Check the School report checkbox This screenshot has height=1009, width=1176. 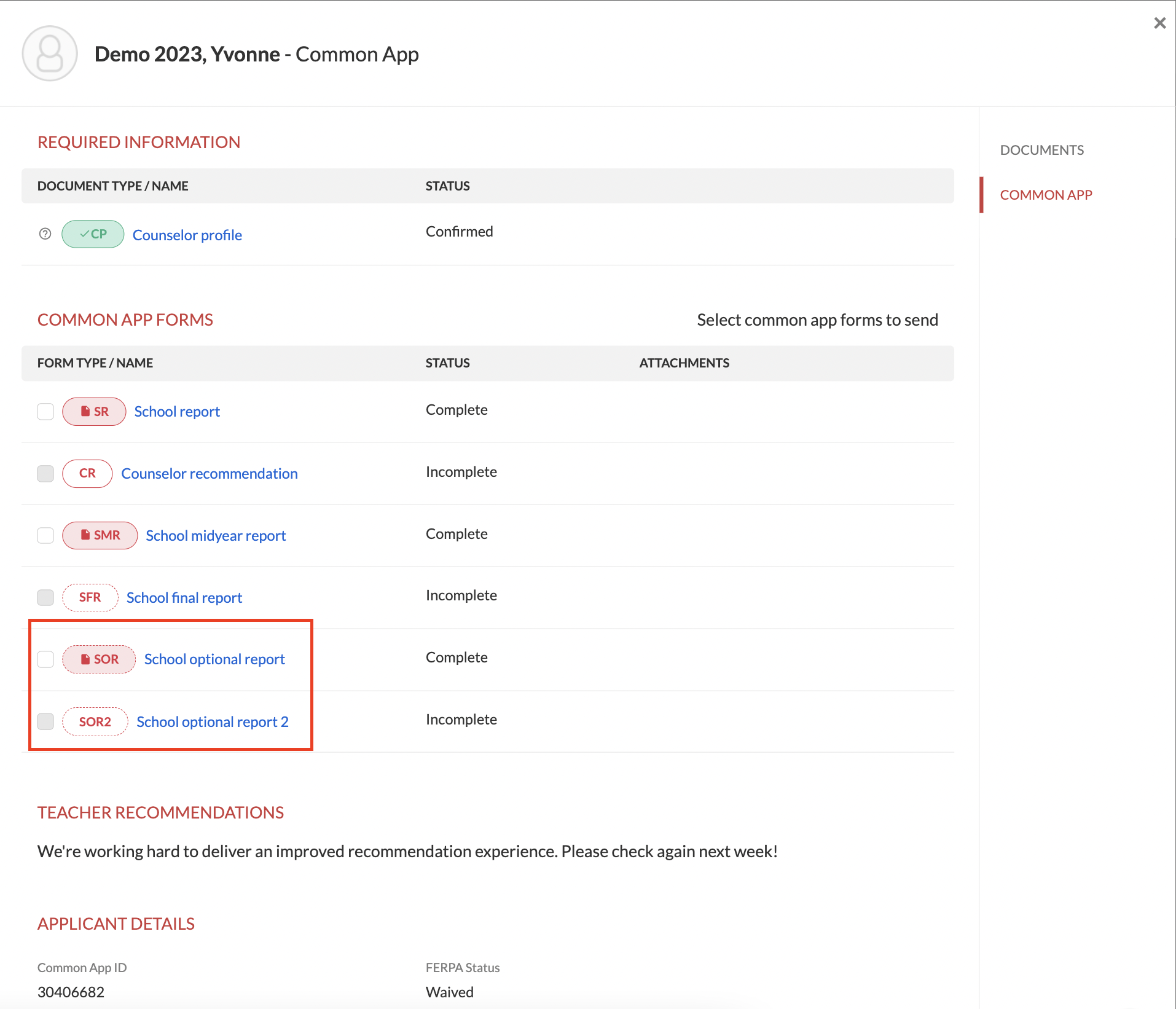45,412
